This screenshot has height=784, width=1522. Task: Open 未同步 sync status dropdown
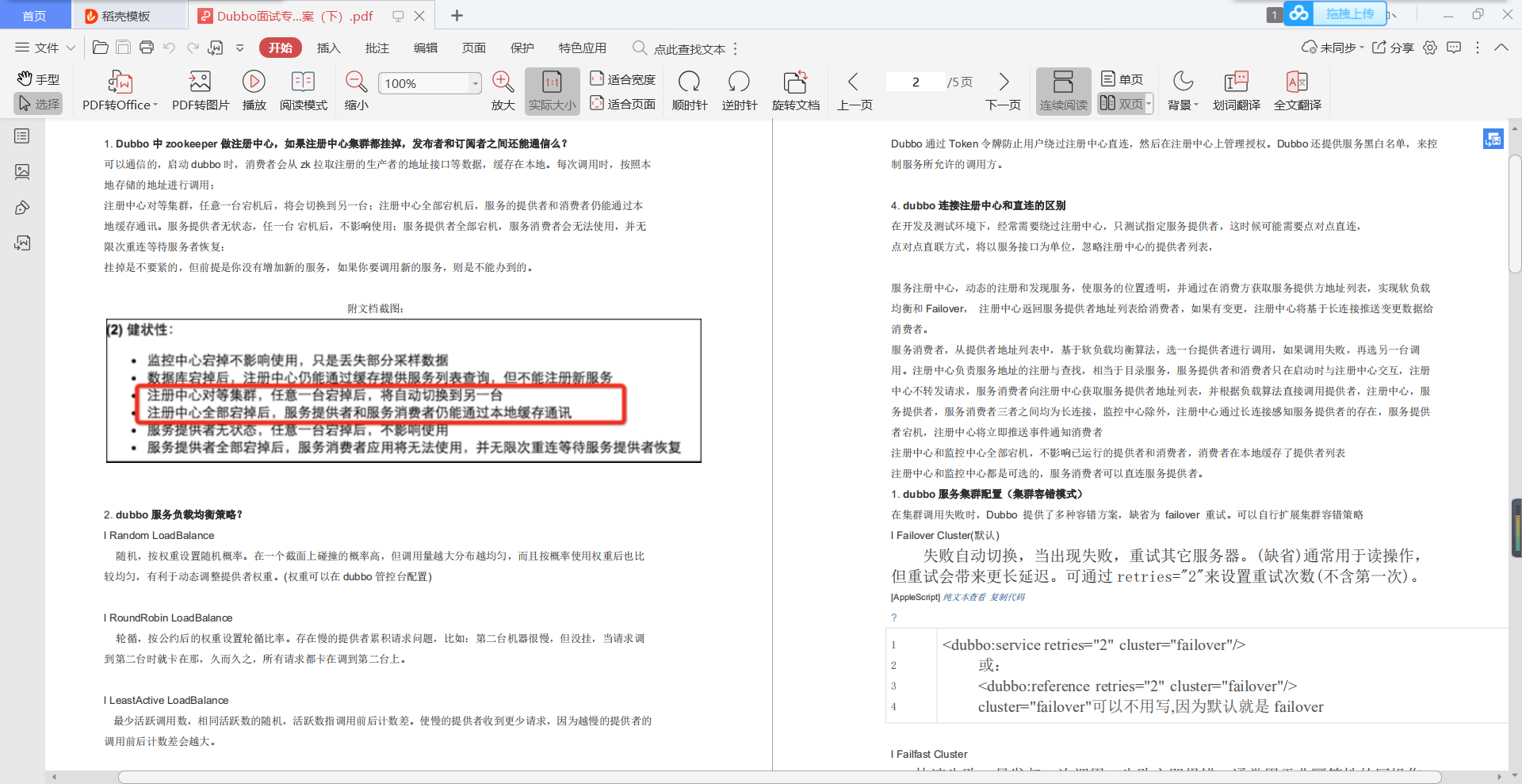(x=1333, y=48)
